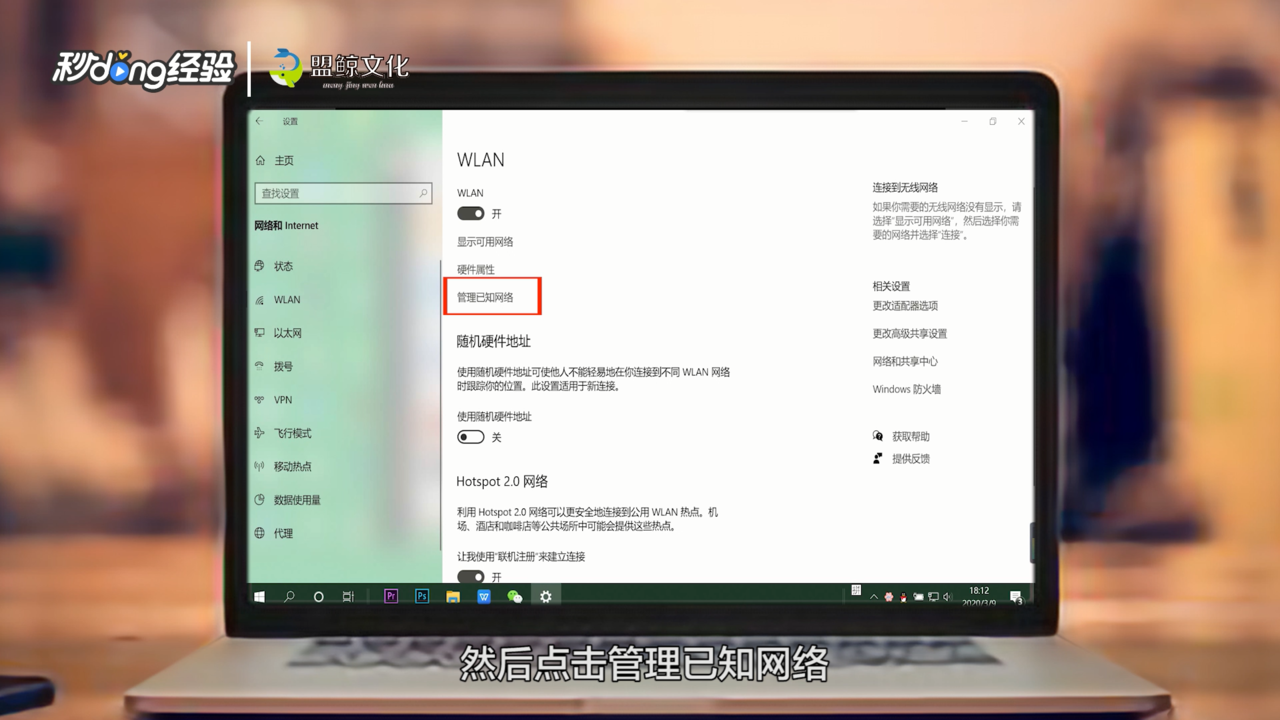Click 管理已知网络 link
The image size is (1280, 720).
[485, 297]
